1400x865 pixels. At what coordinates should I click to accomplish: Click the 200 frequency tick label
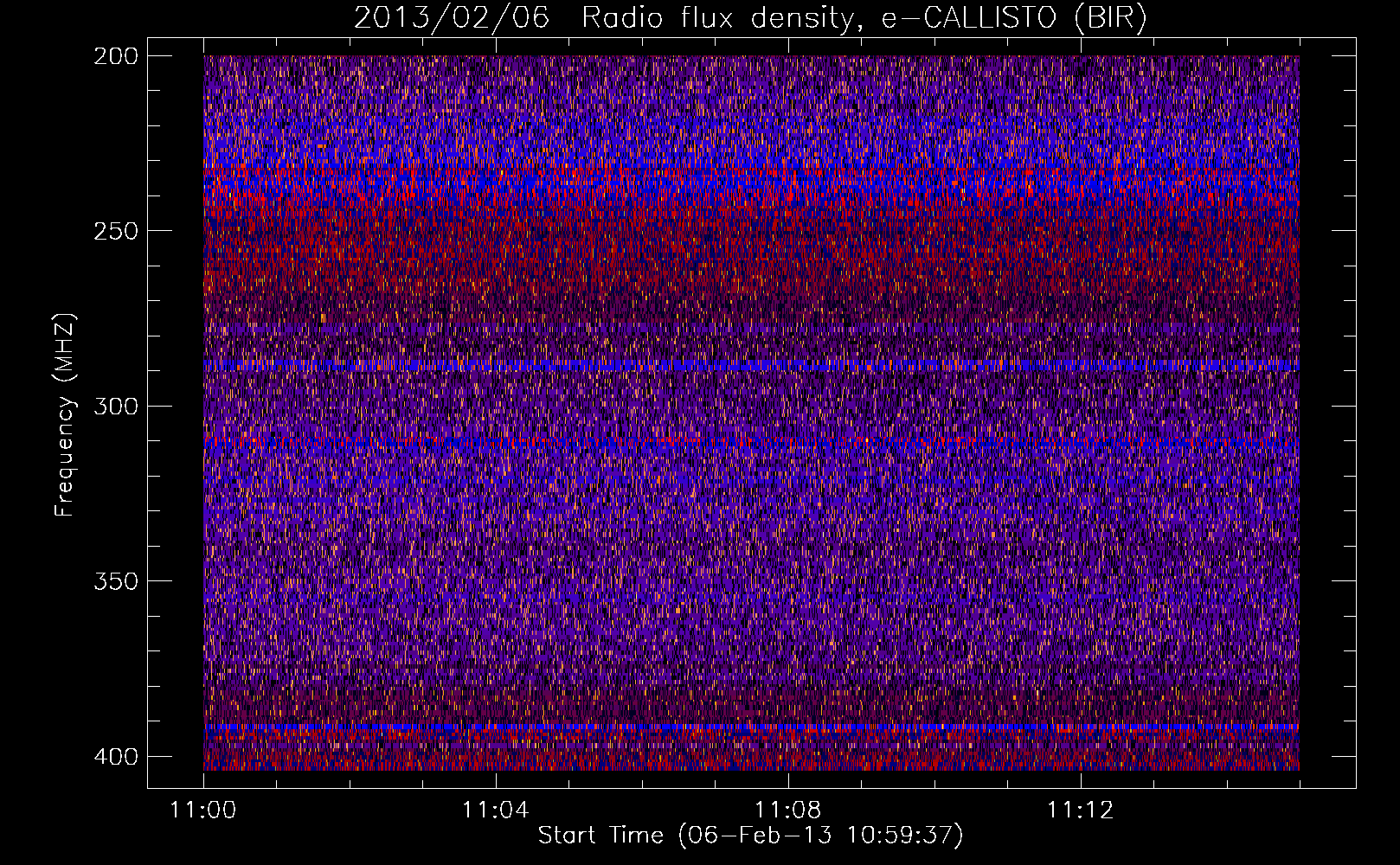[x=115, y=56]
